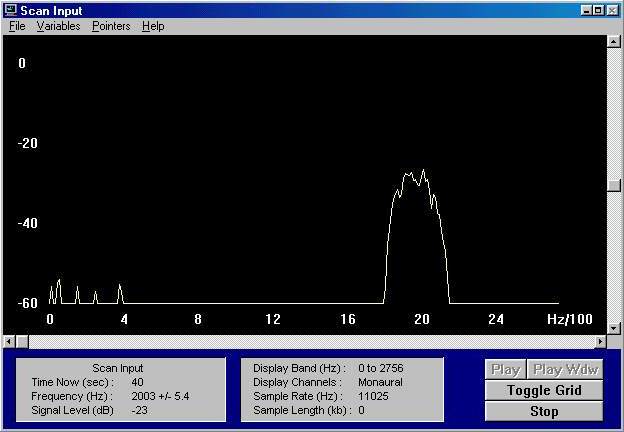Viewport: 624px width, 432px height.
Task: Click the Play Wdw button
Action: 565,370
